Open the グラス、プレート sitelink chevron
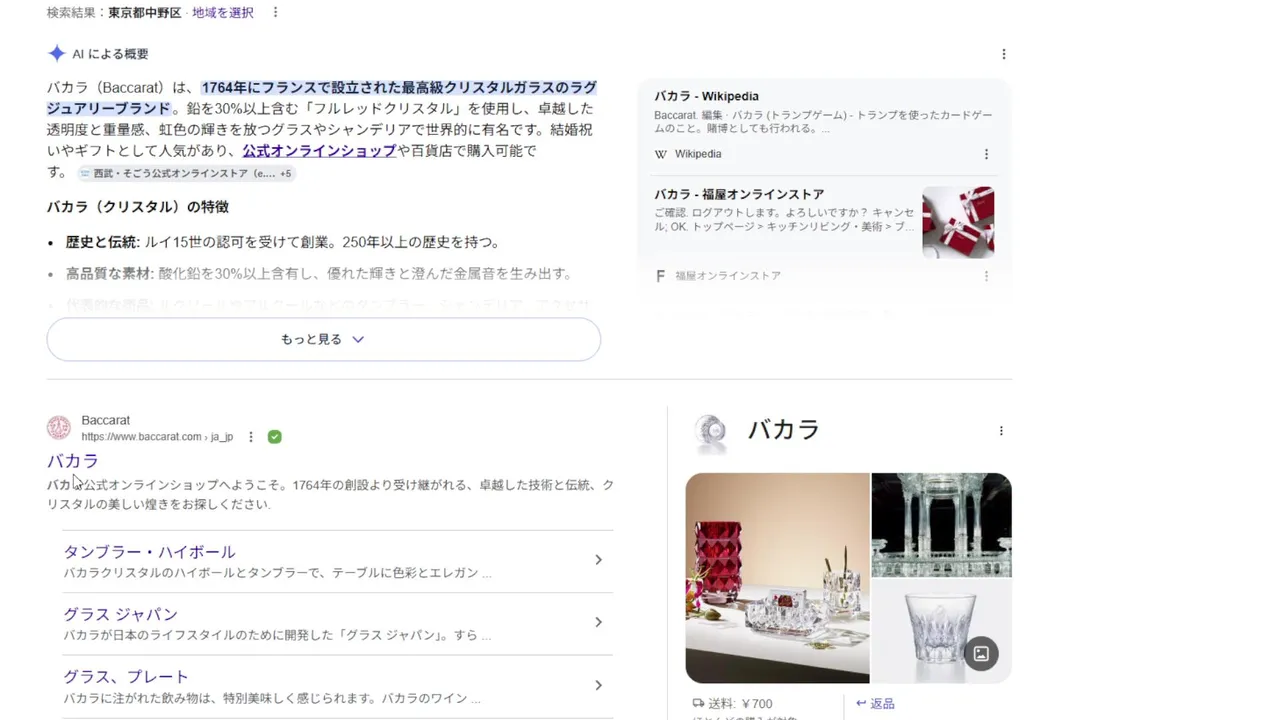The height and width of the screenshot is (720, 1280). 598,685
